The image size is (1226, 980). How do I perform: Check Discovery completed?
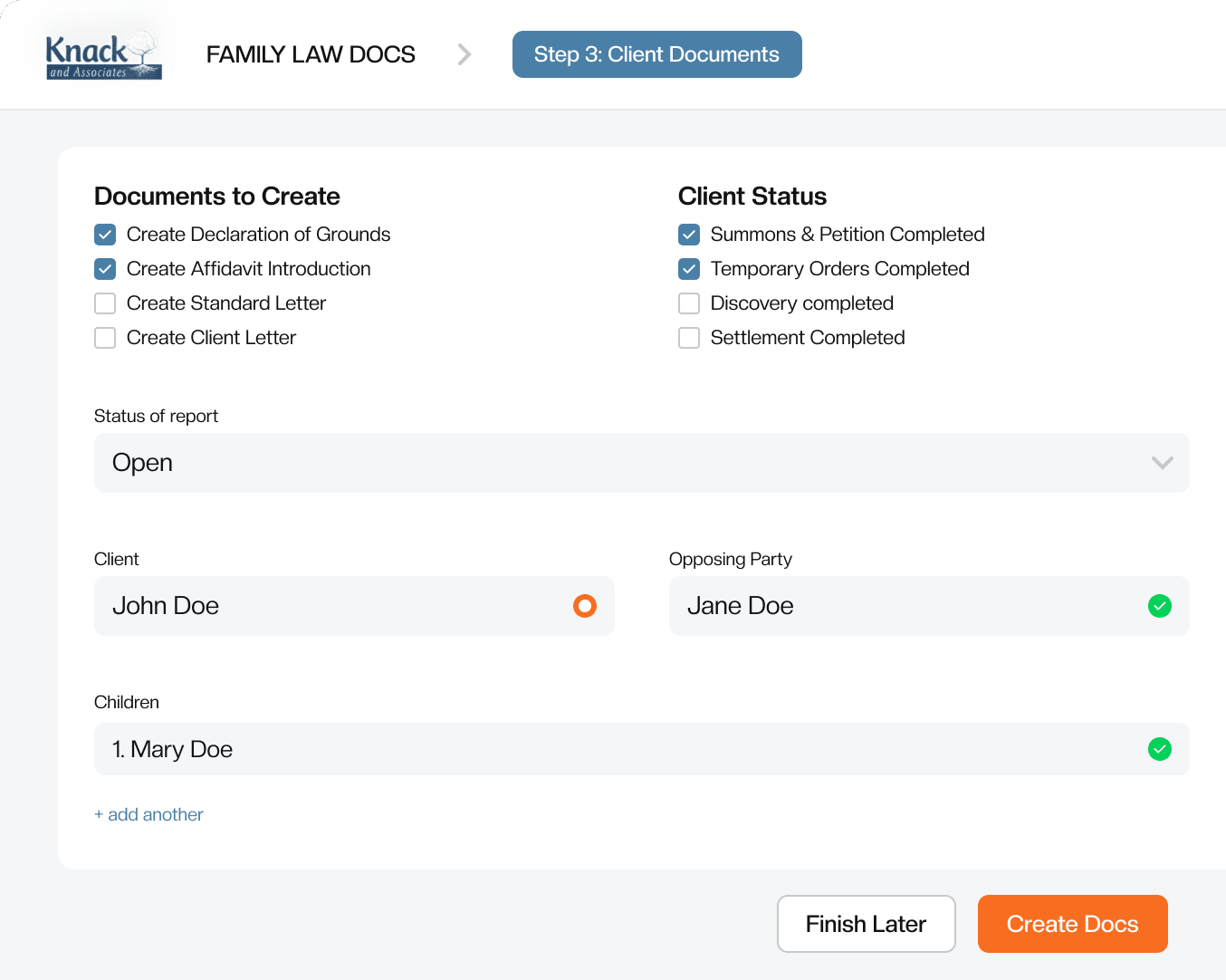click(689, 303)
